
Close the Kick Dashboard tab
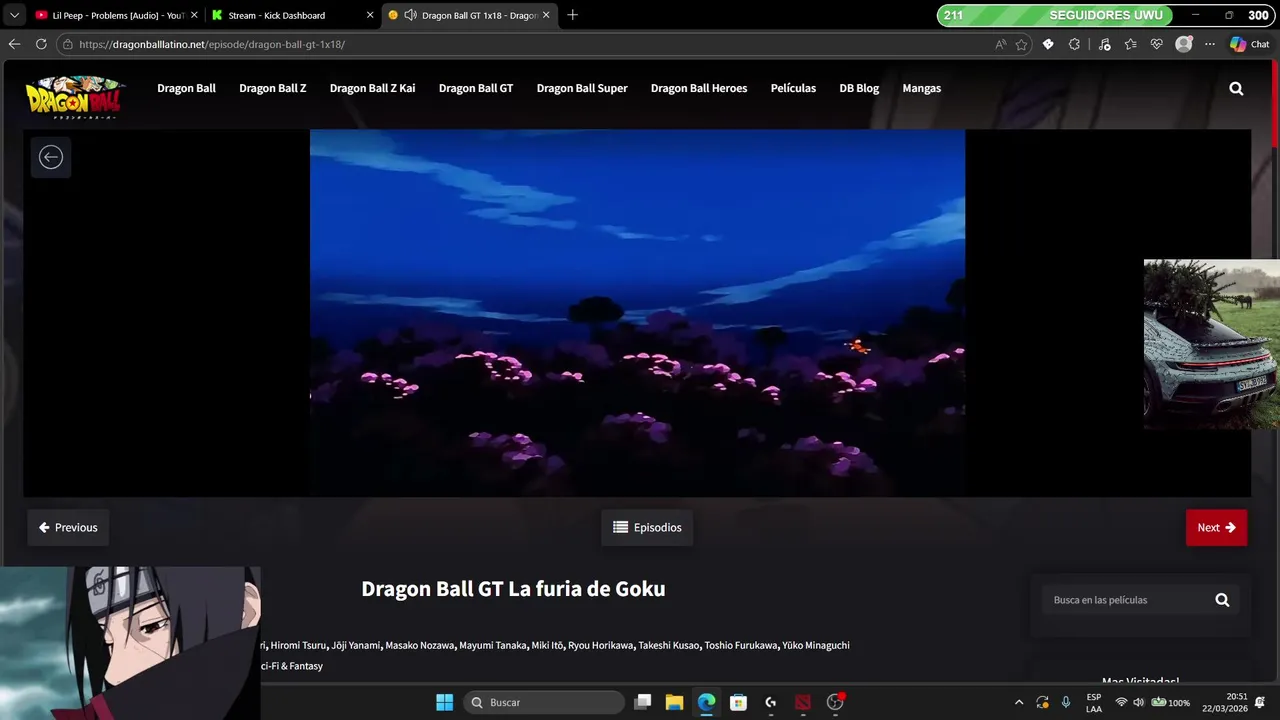tap(370, 15)
